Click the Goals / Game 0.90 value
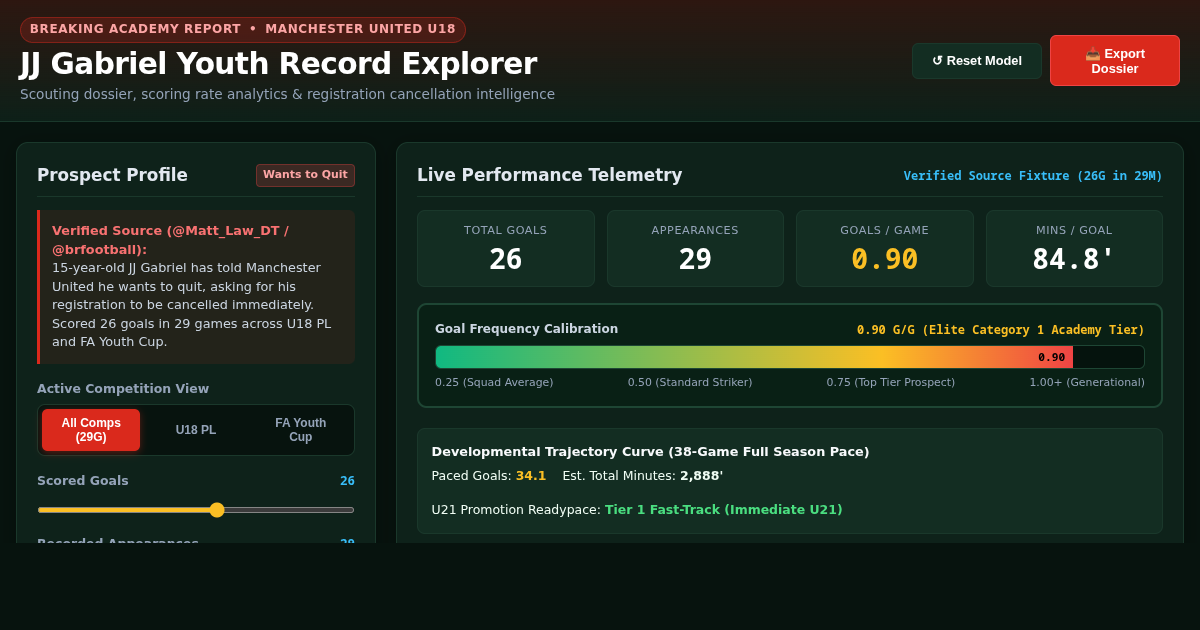1200x630 pixels. (884, 259)
